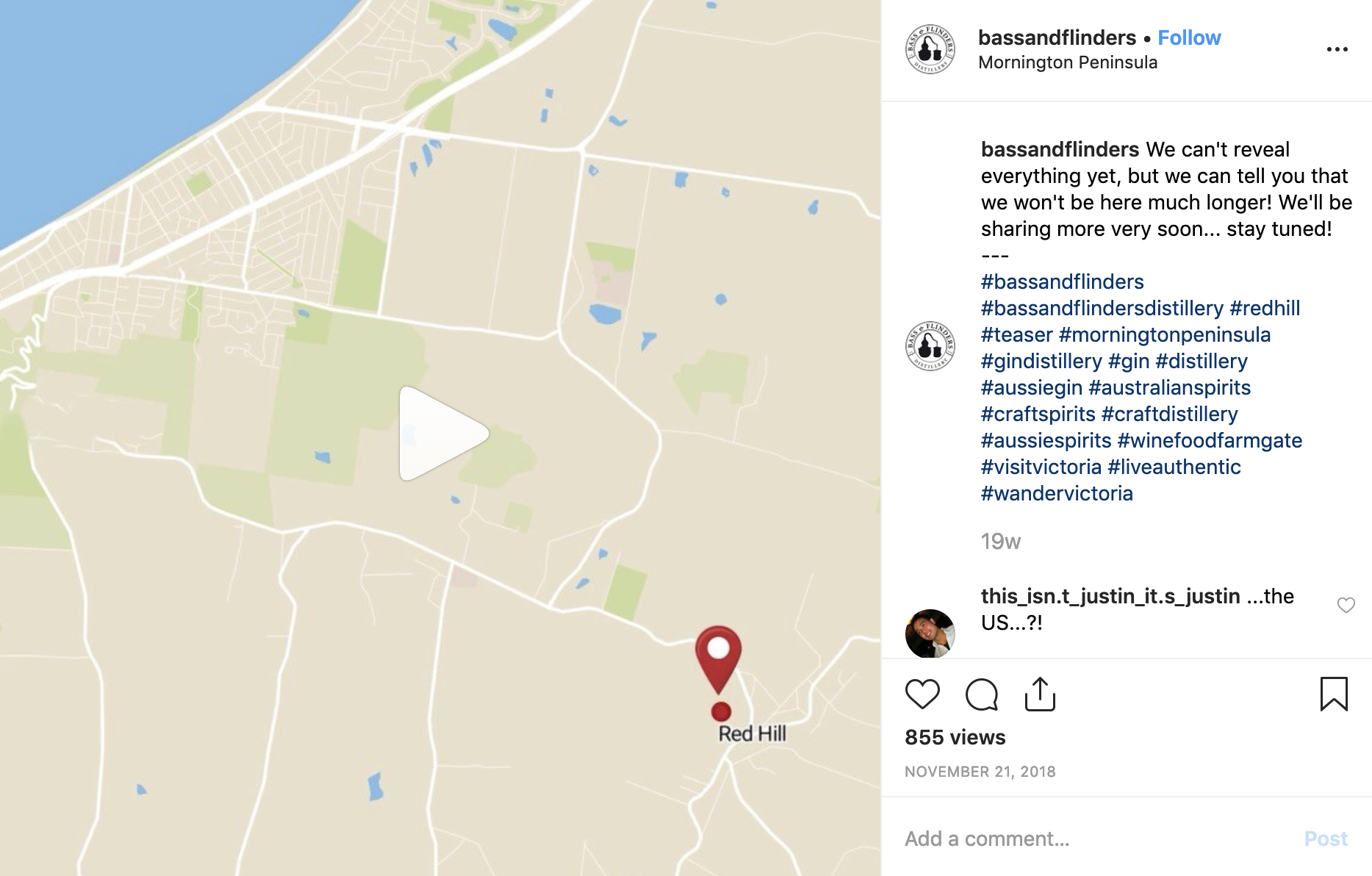Save post with the bookmark icon
This screenshot has width=1372, height=876.
click(x=1334, y=694)
